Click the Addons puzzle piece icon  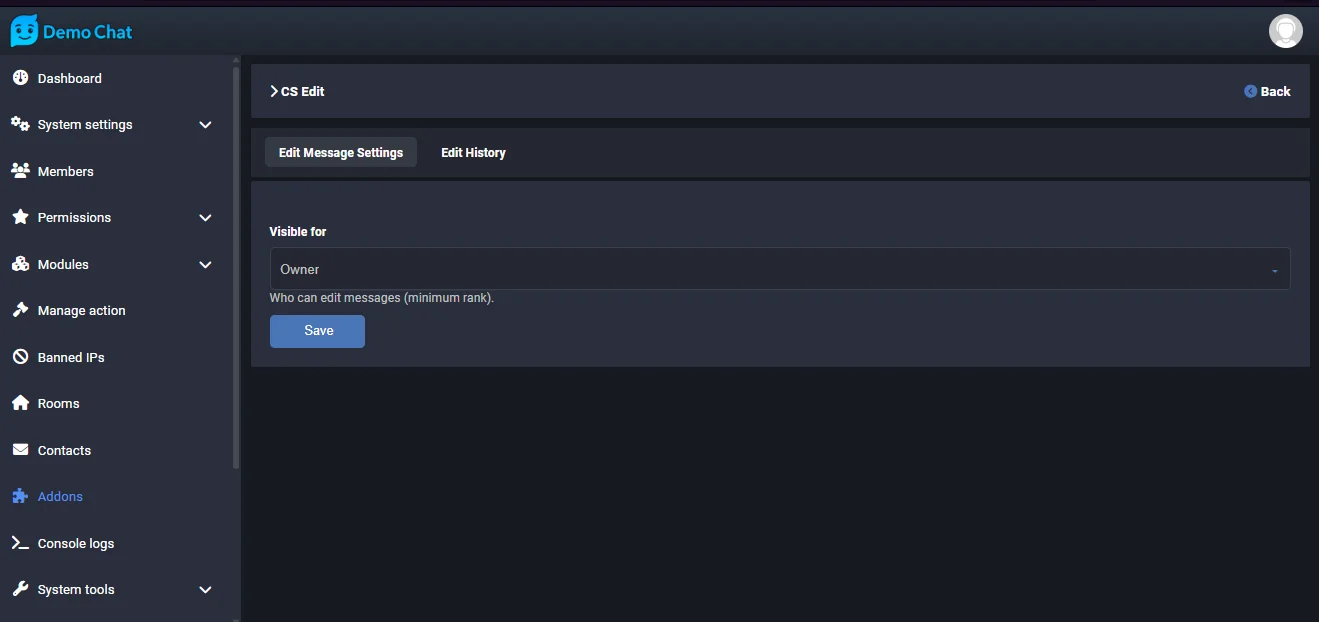pyautogui.click(x=20, y=496)
